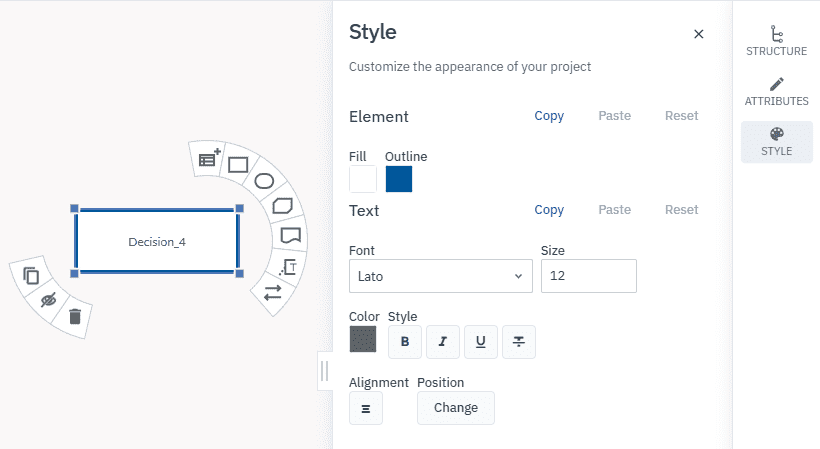Click the duplicate icon beside Decision_4

pyautogui.click(x=31, y=276)
